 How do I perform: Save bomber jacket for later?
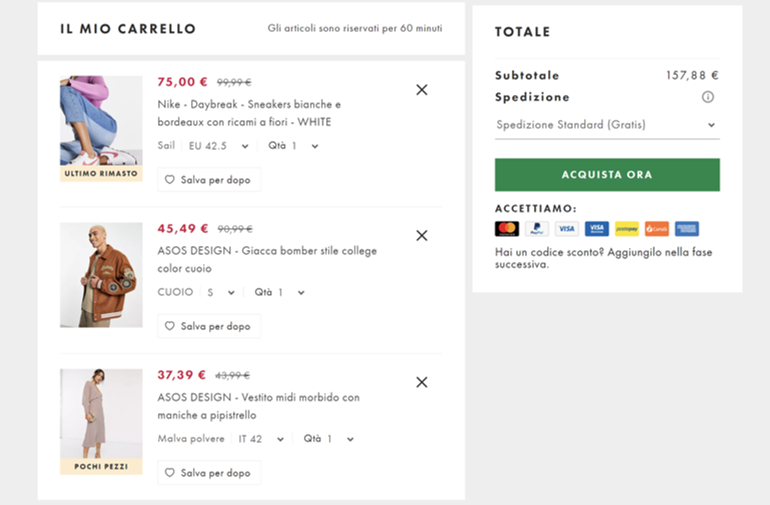(209, 326)
